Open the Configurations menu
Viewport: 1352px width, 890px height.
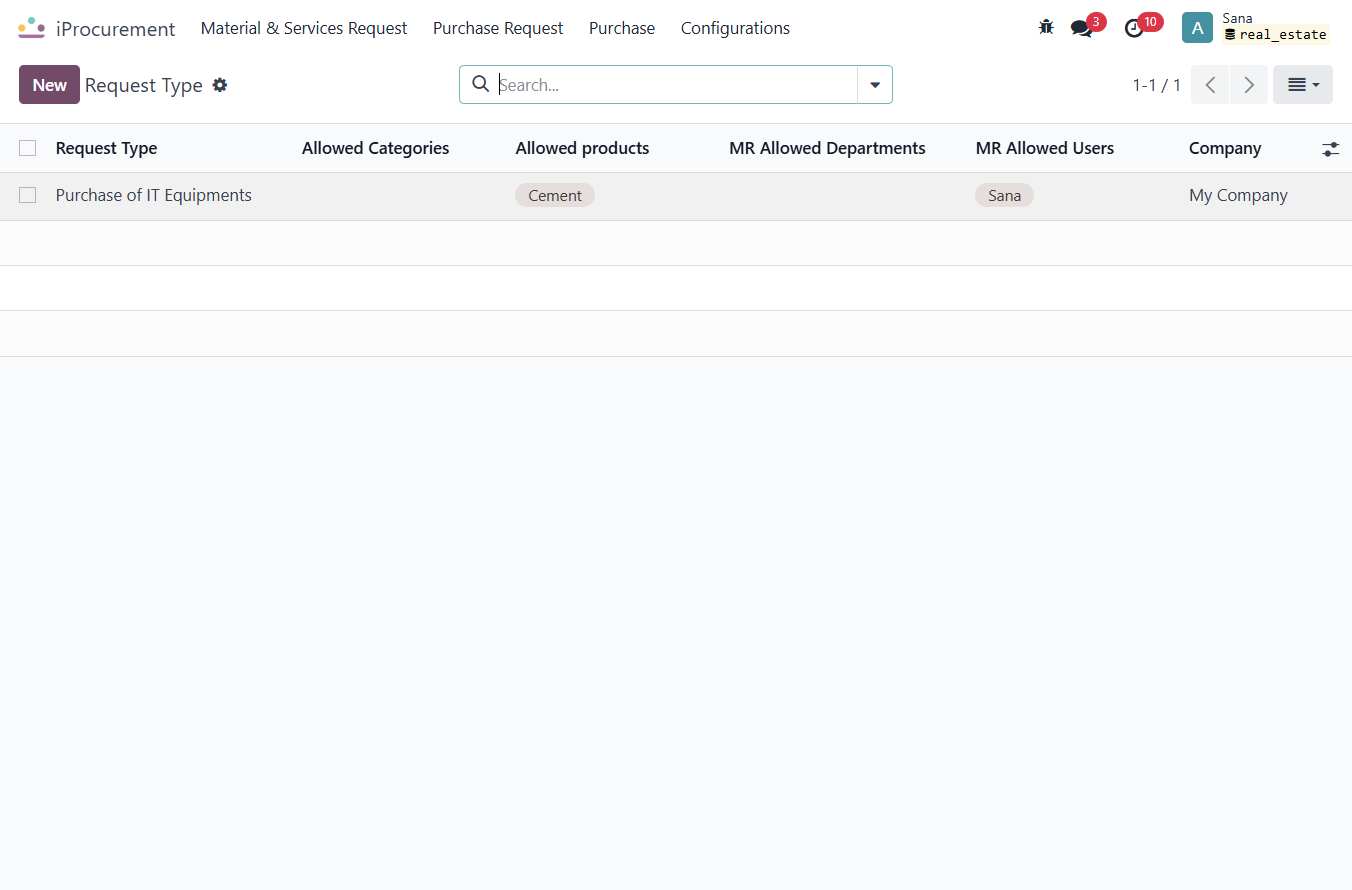pos(735,28)
